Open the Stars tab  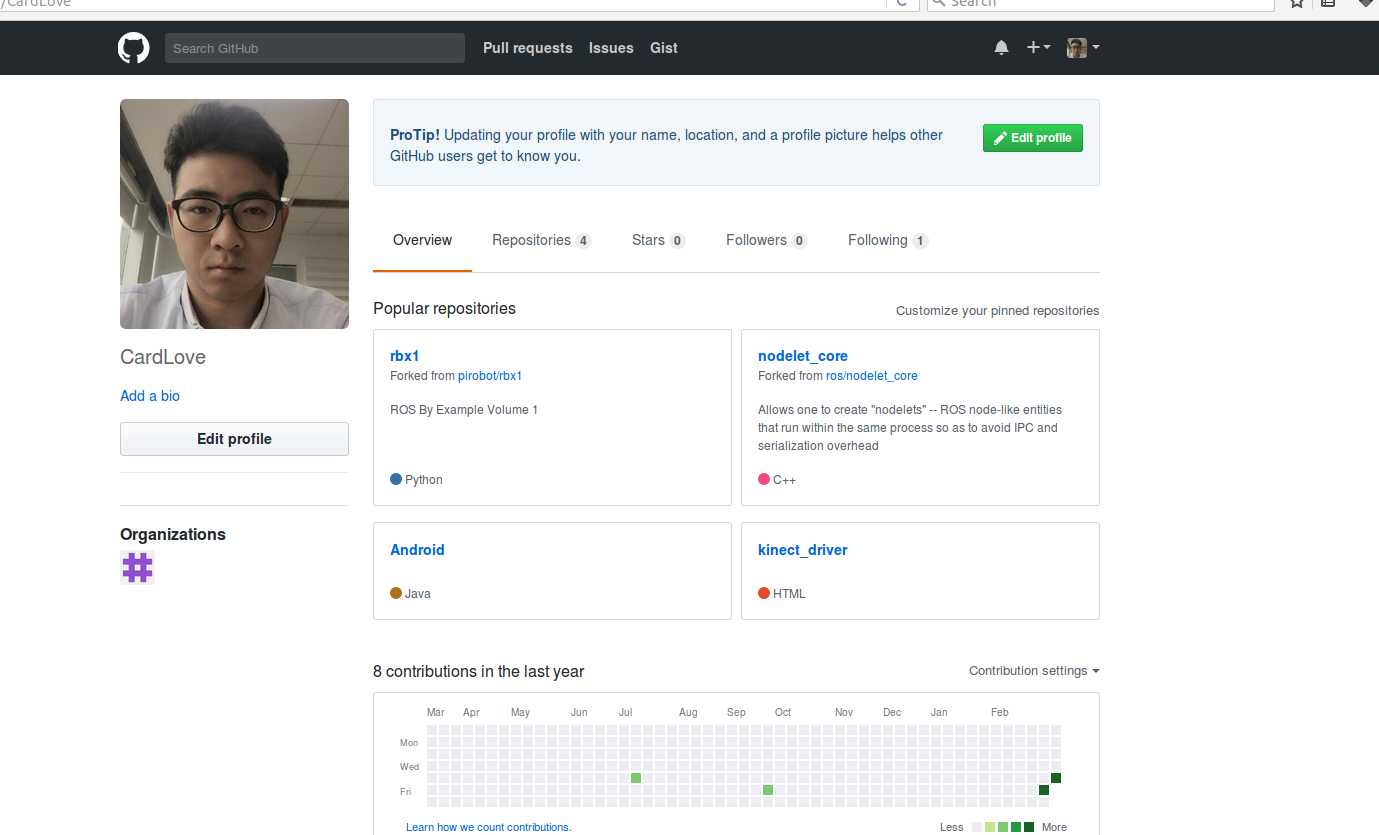657,240
